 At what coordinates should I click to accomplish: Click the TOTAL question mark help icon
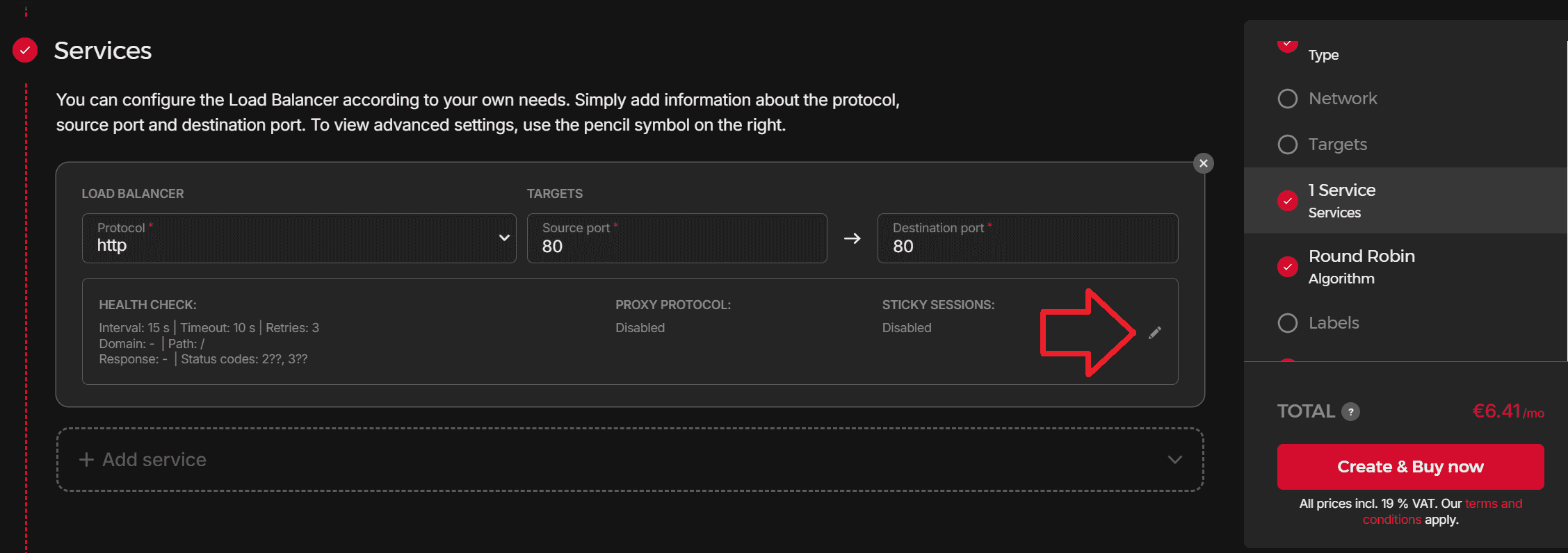point(1350,412)
